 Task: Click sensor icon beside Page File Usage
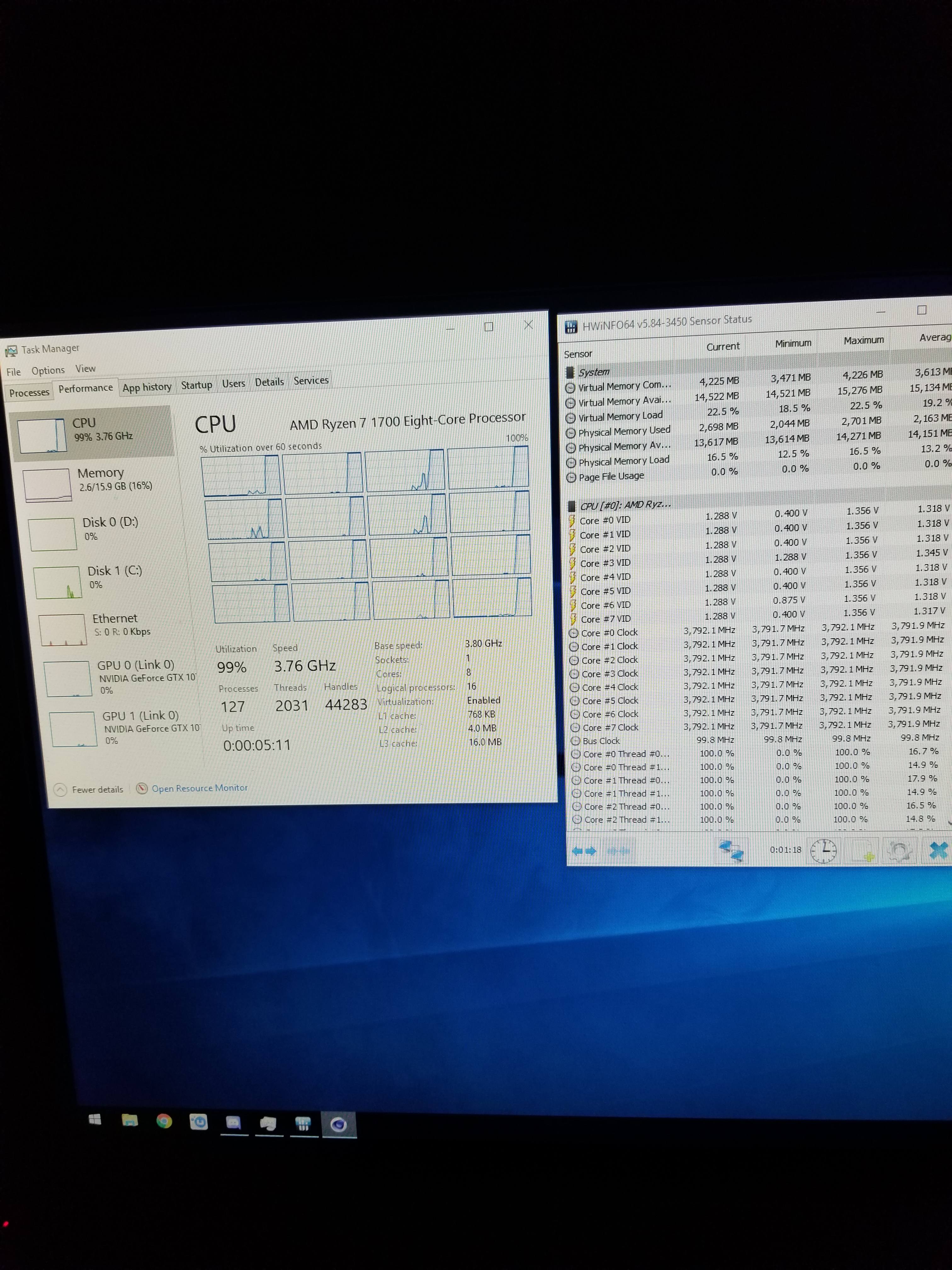[x=571, y=478]
